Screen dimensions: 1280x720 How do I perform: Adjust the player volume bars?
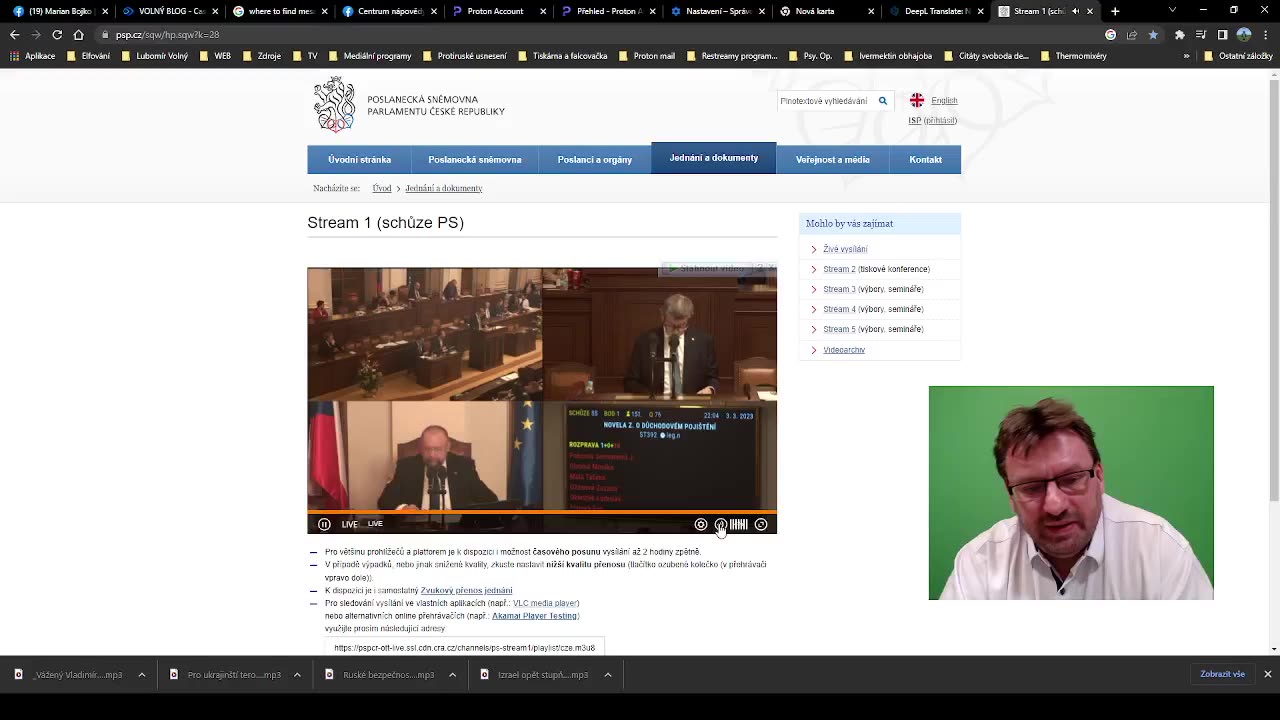click(x=739, y=524)
